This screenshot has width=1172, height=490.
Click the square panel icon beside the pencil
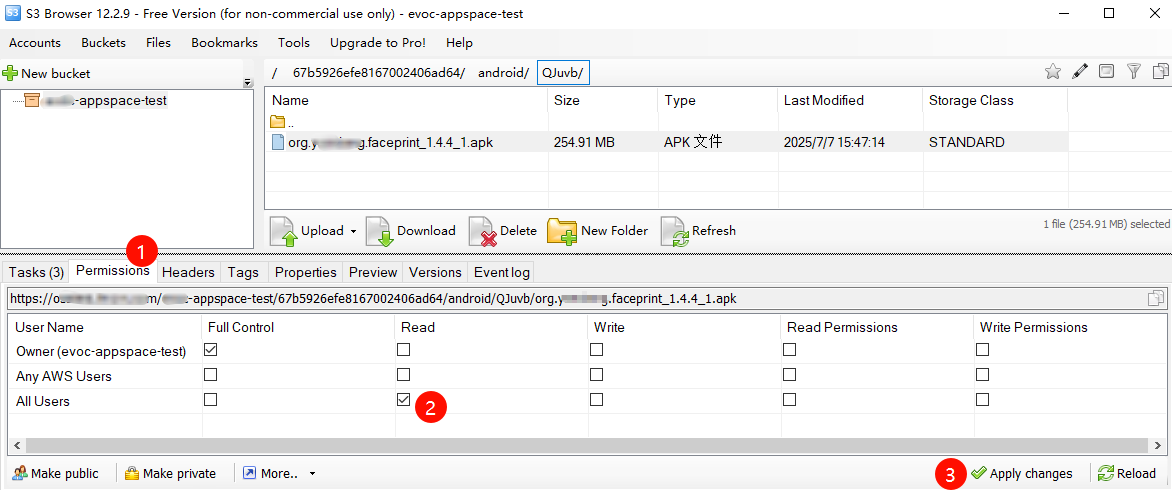(x=1106, y=72)
